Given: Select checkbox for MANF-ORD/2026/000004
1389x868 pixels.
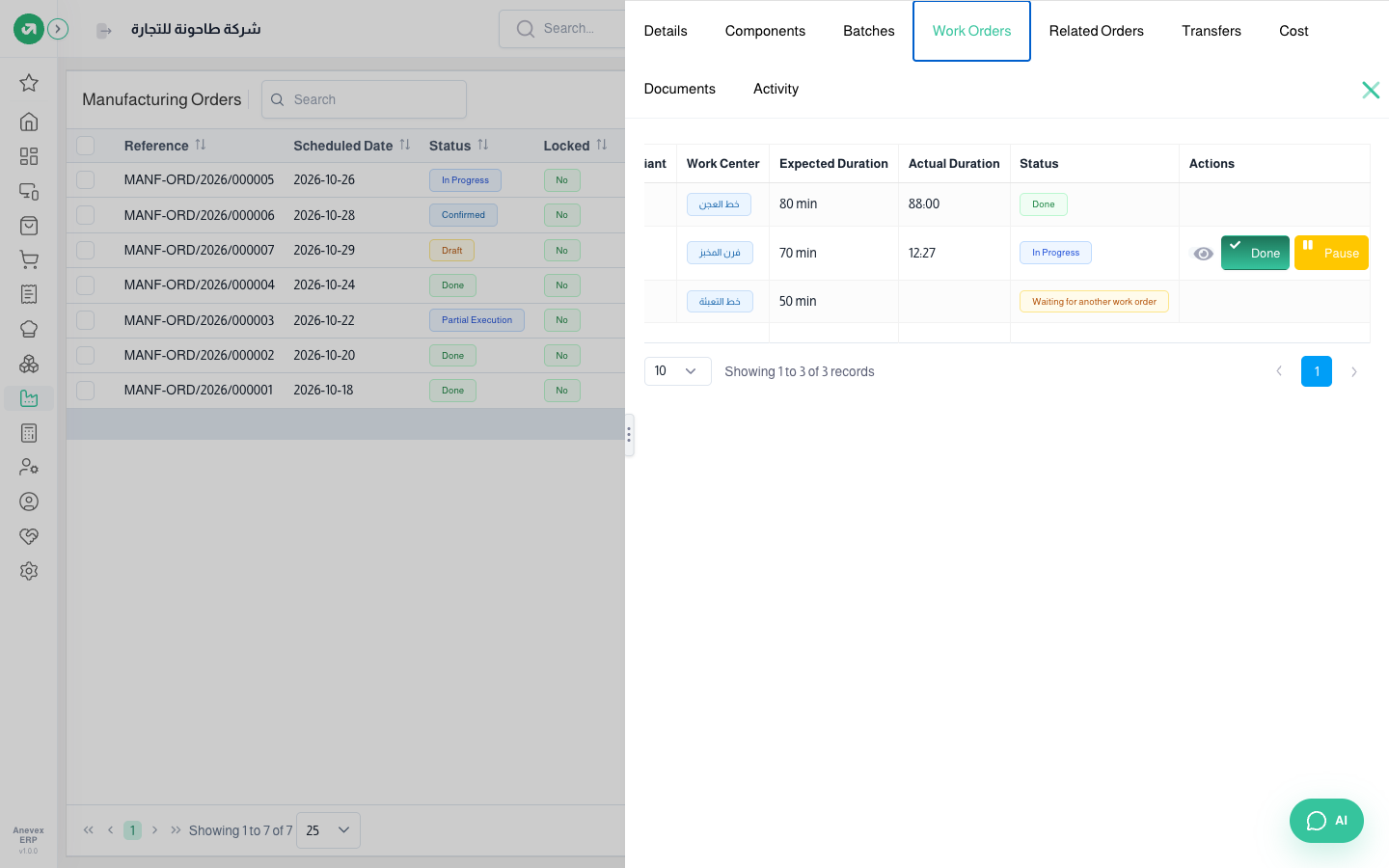Looking at the screenshot, I should [x=86, y=285].
